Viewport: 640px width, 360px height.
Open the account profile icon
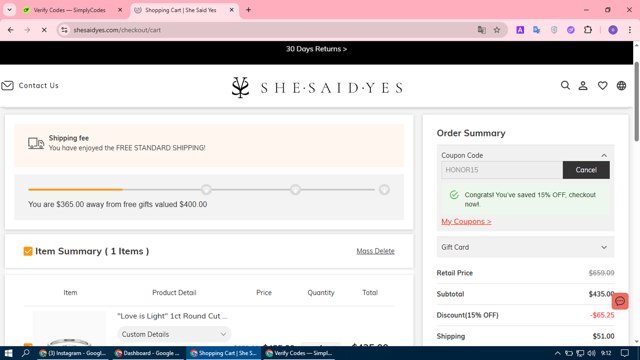(583, 85)
